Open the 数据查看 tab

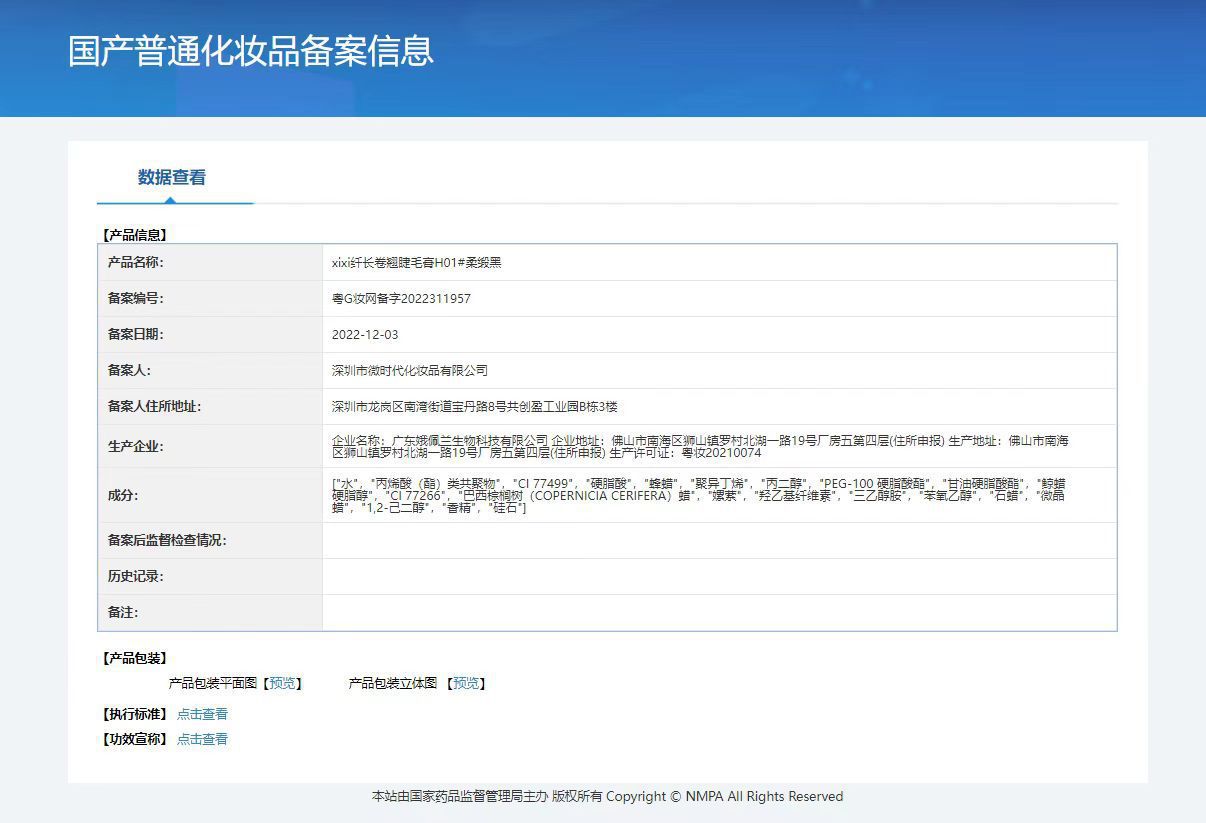(172, 177)
